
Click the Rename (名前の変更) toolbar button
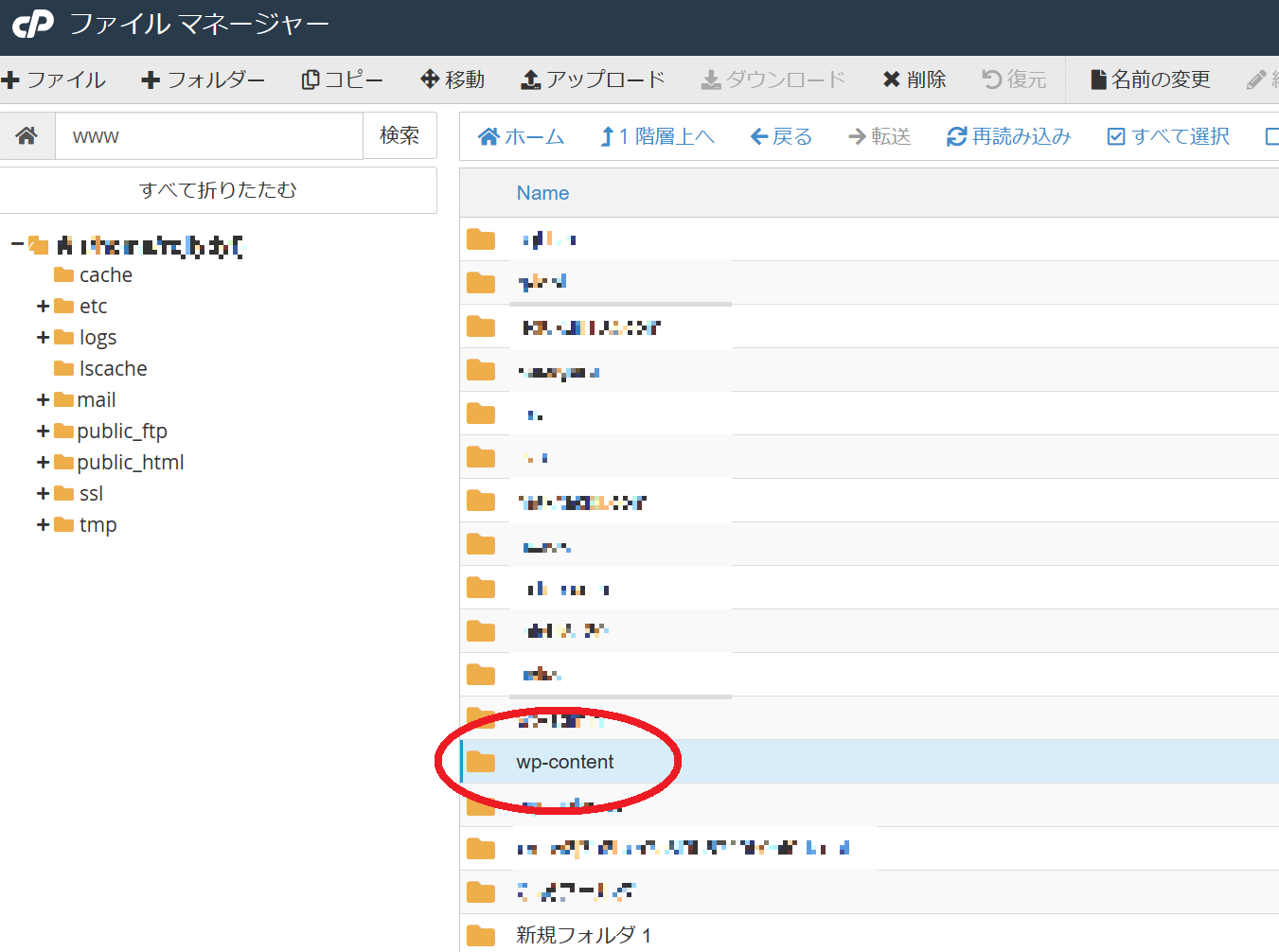click(x=1150, y=79)
